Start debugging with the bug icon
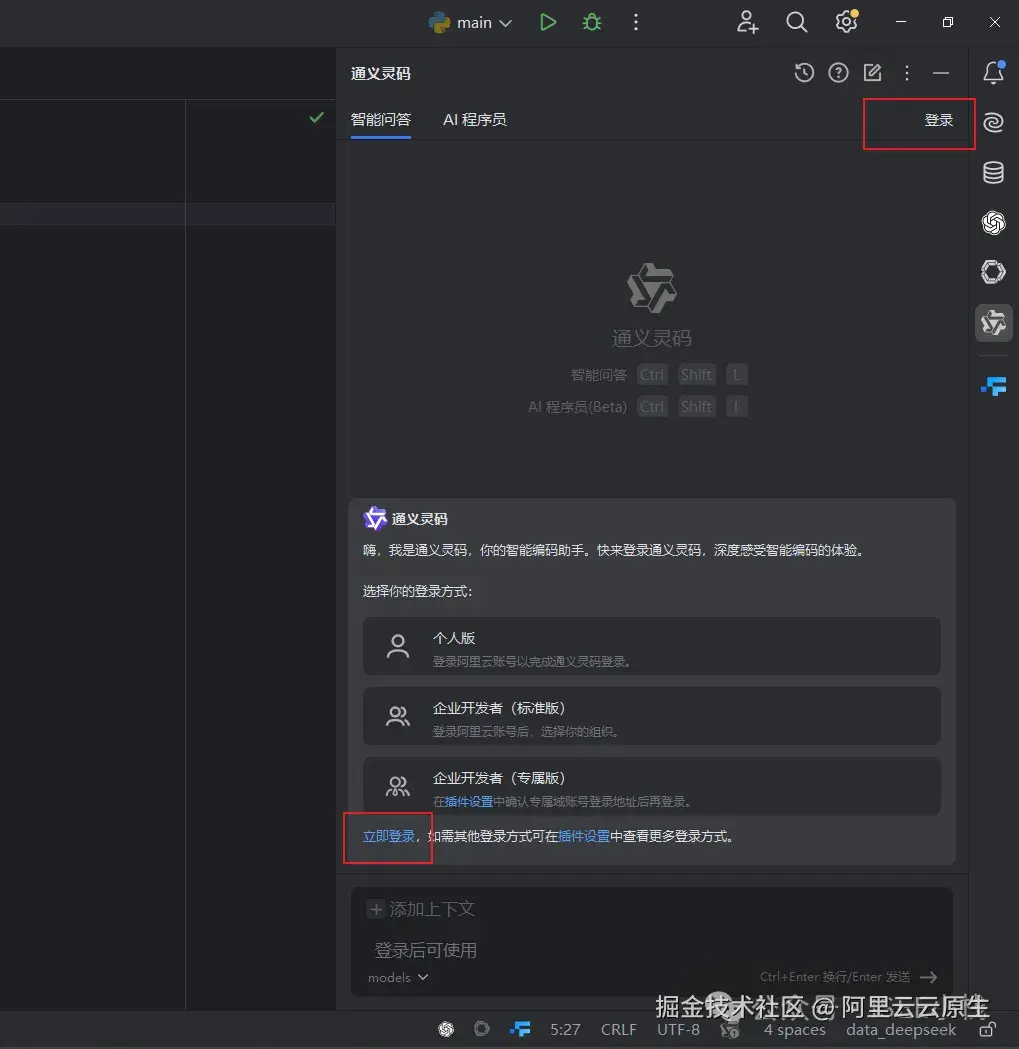This screenshot has width=1019, height=1049. click(x=591, y=21)
